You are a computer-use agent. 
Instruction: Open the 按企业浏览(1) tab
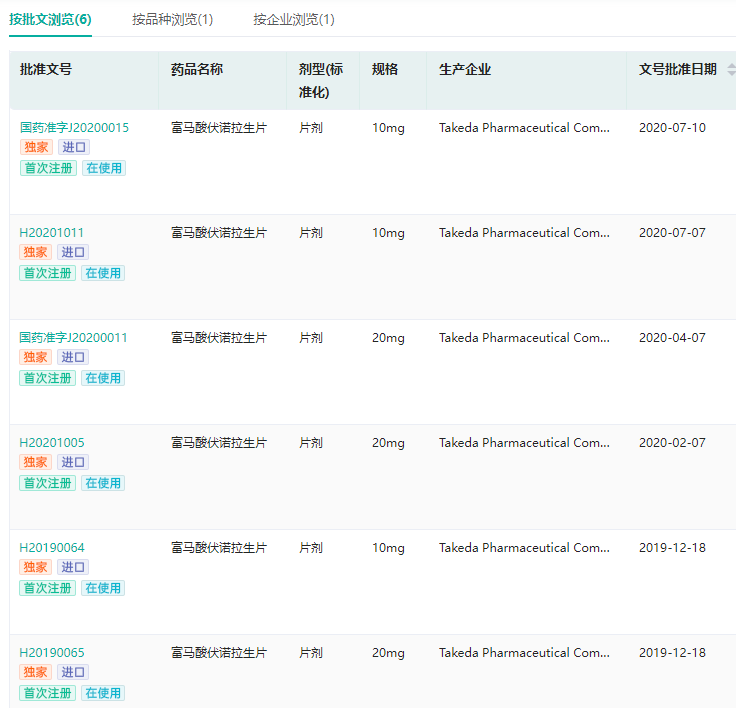coord(294,20)
